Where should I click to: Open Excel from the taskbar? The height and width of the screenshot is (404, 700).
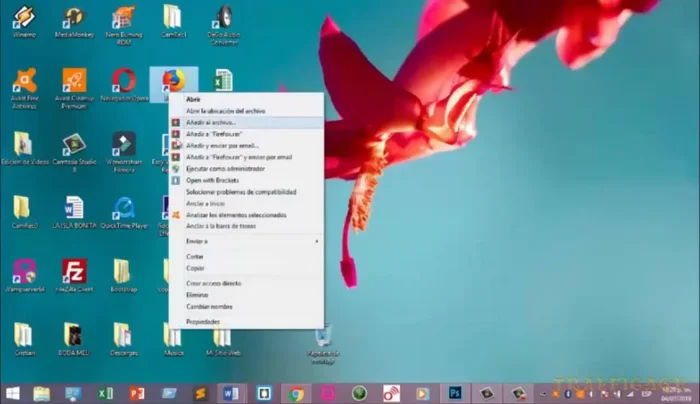(105, 394)
